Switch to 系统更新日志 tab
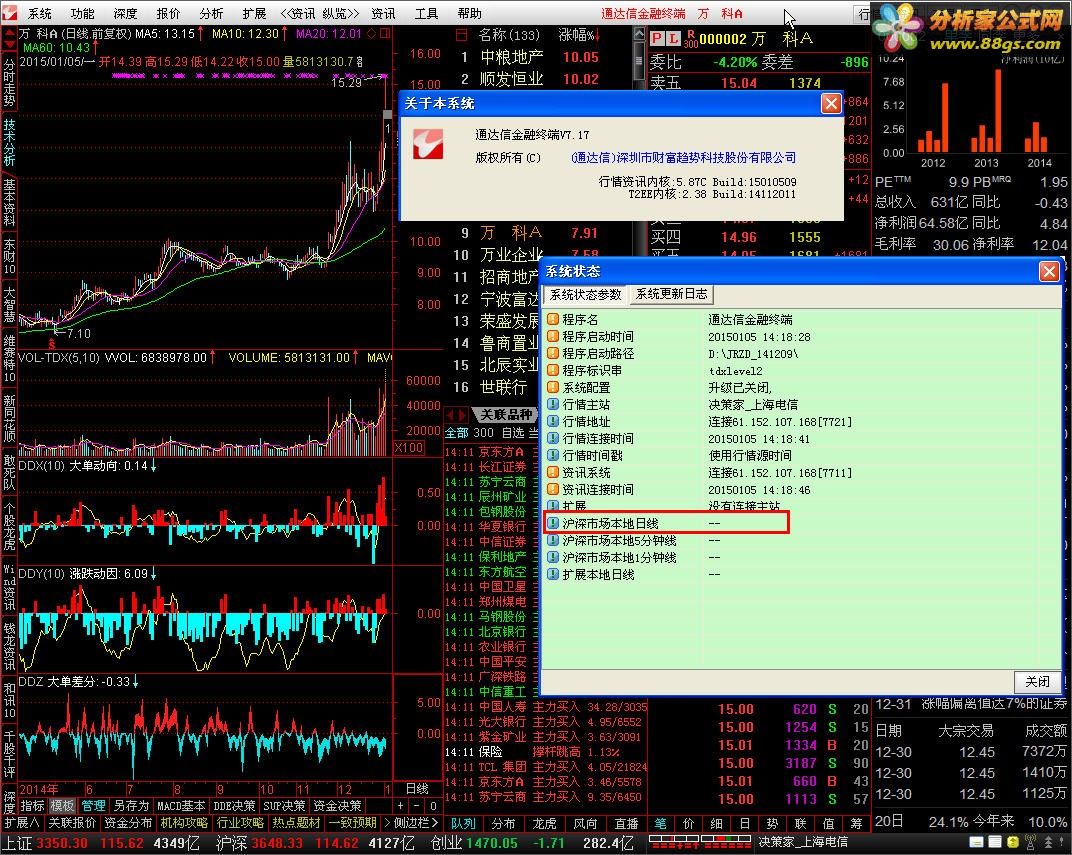1072x855 pixels. (671, 294)
